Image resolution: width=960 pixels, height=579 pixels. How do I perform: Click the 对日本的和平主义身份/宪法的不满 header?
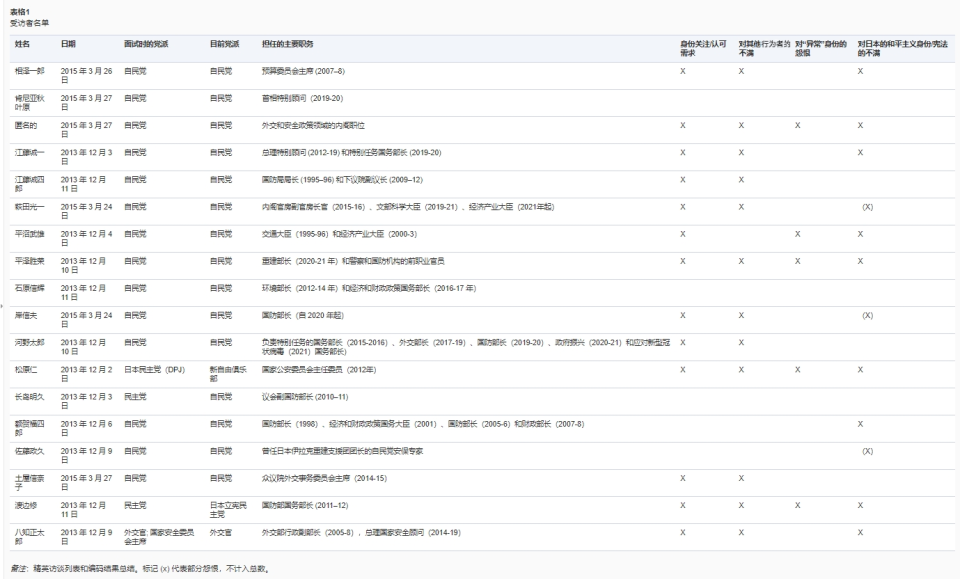pyautogui.click(x=902, y=48)
